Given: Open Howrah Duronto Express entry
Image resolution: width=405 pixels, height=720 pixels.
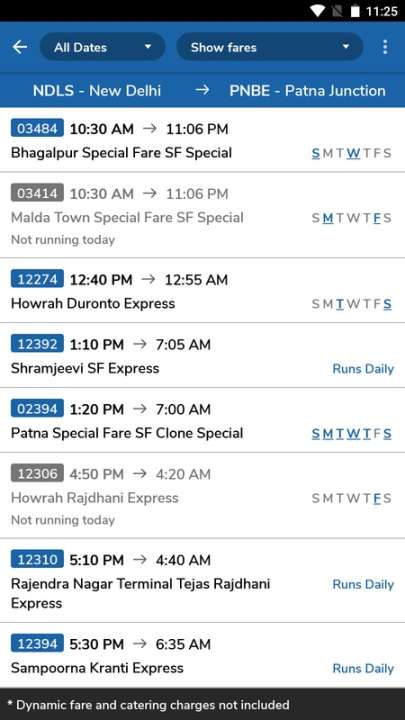Looking at the screenshot, I should click(202, 291).
